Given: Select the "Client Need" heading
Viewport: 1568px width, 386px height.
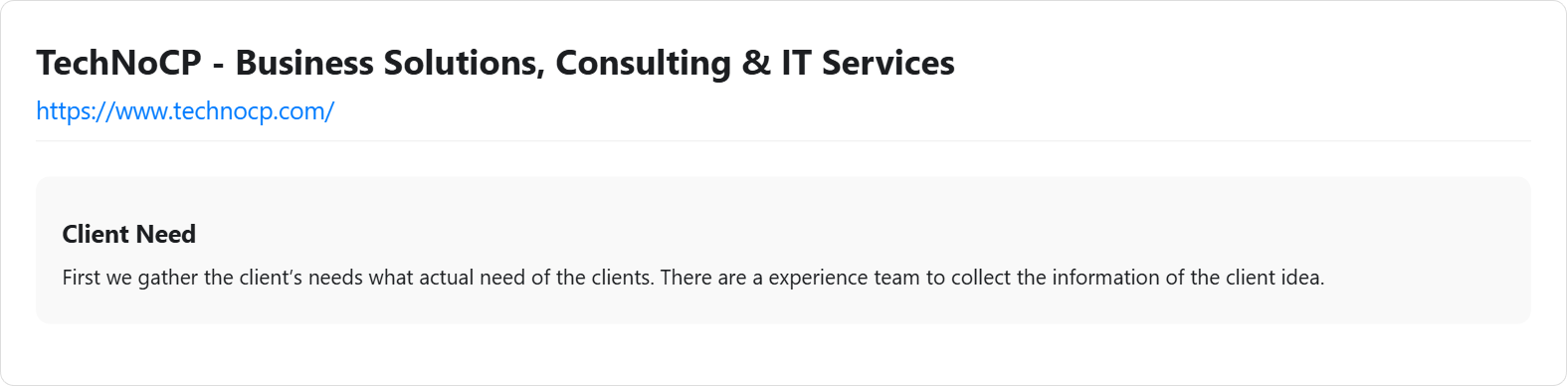Looking at the screenshot, I should point(129,234).
